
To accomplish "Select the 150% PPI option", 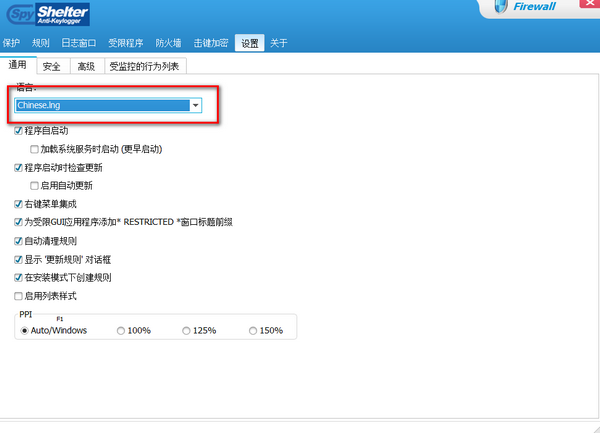I will pyautogui.click(x=252, y=330).
